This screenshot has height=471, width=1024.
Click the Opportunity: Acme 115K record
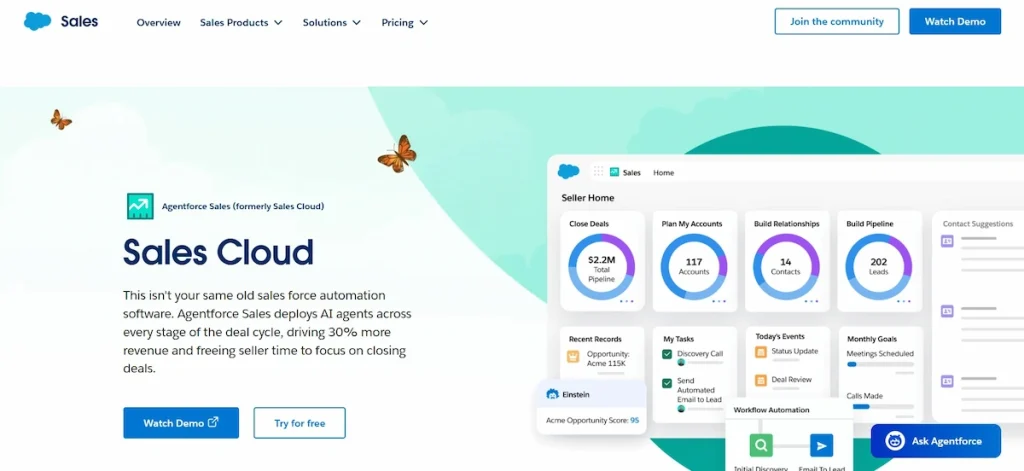click(607, 358)
